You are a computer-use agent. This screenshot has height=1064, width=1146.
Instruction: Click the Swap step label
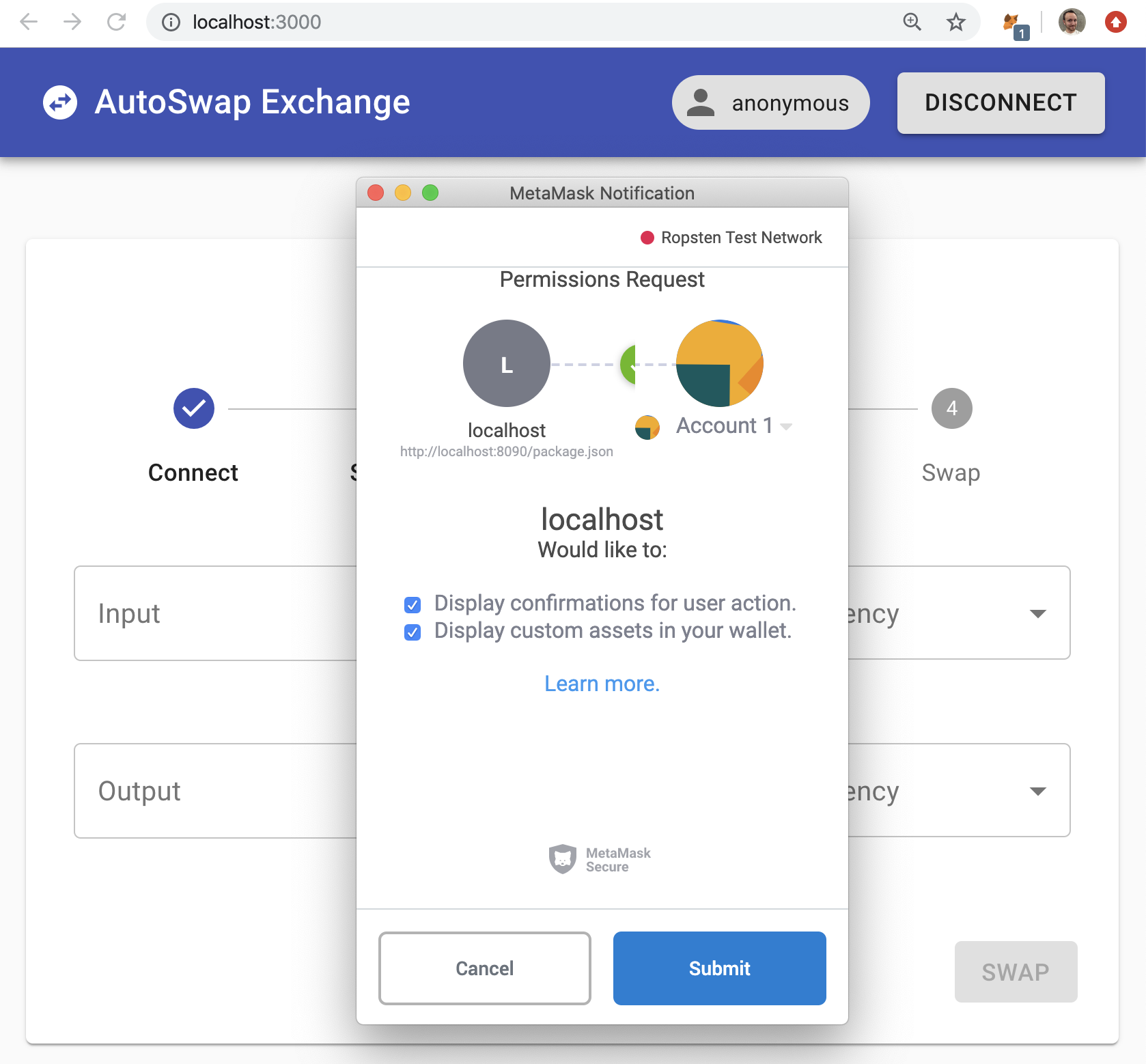951,473
